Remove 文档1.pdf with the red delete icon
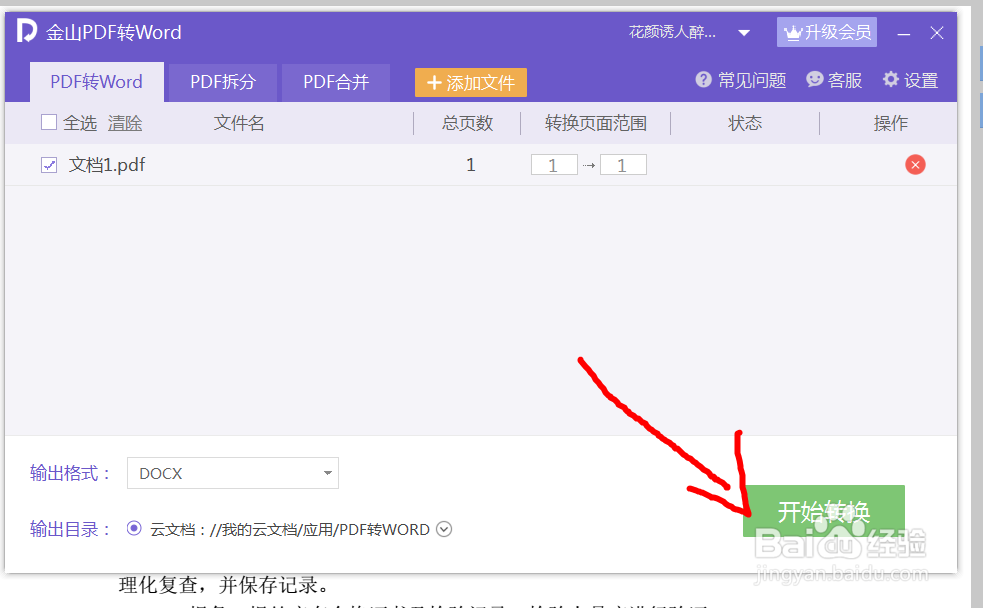This screenshot has height=608, width=983. 915,165
